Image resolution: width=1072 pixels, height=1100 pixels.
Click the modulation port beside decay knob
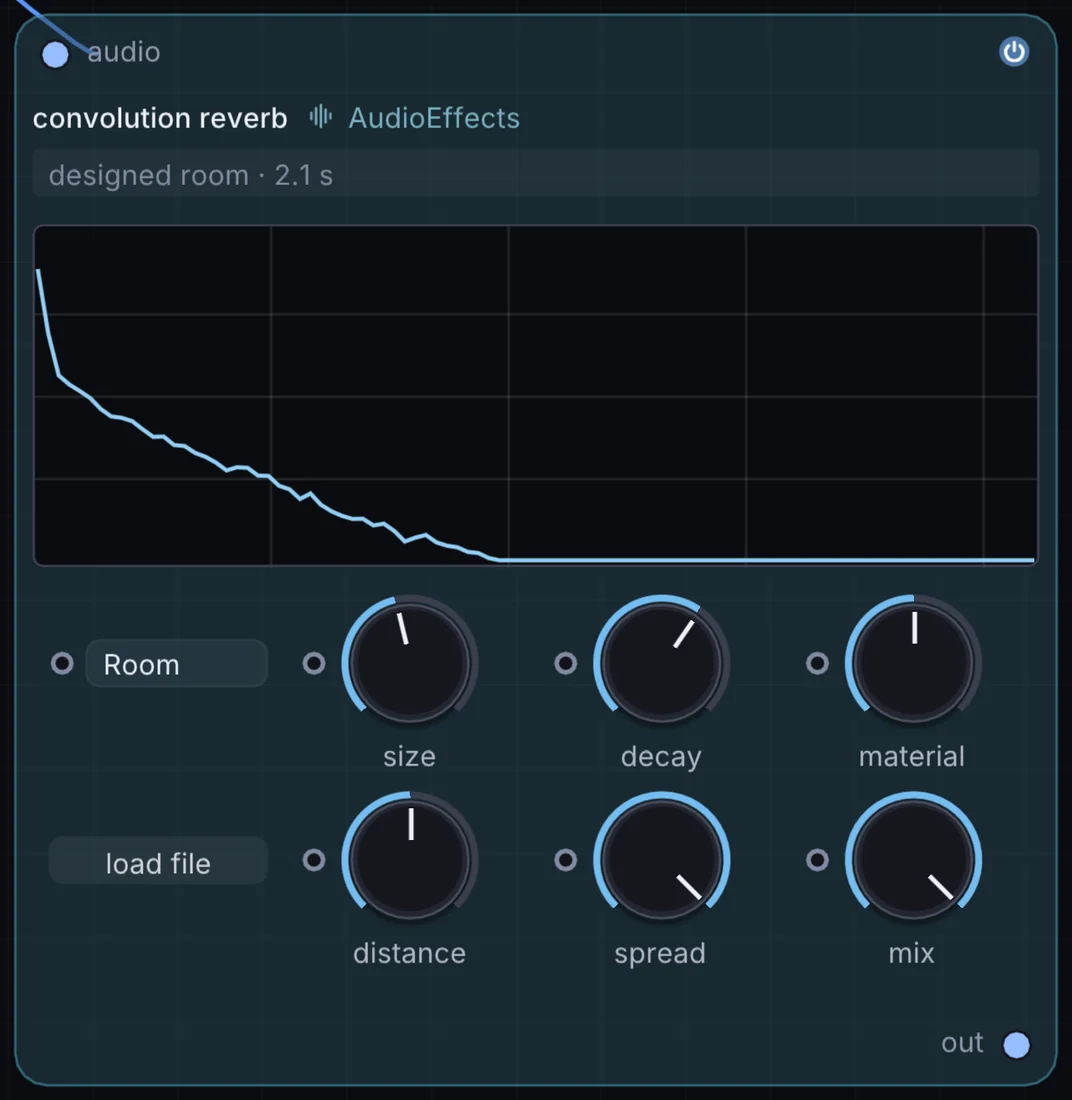[x=565, y=664]
